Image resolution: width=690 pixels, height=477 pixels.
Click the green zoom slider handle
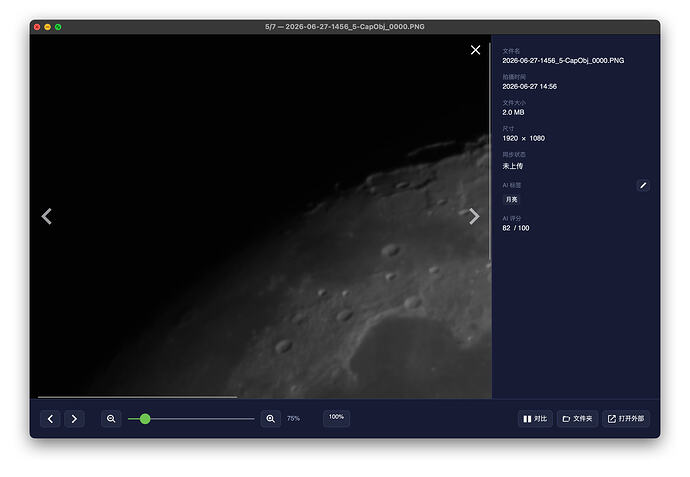point(145,418)
